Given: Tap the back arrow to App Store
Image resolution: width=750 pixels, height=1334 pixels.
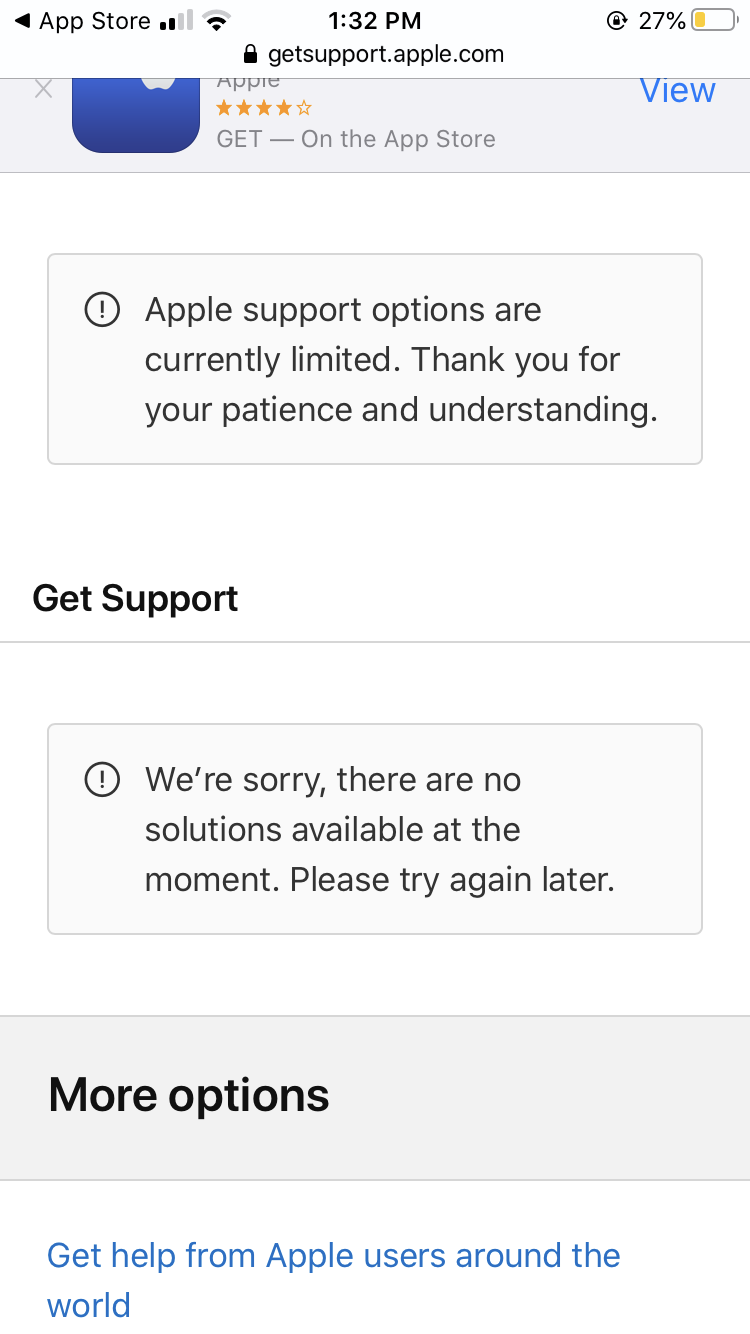Looking at the screenshot, I should click(22, 21).
